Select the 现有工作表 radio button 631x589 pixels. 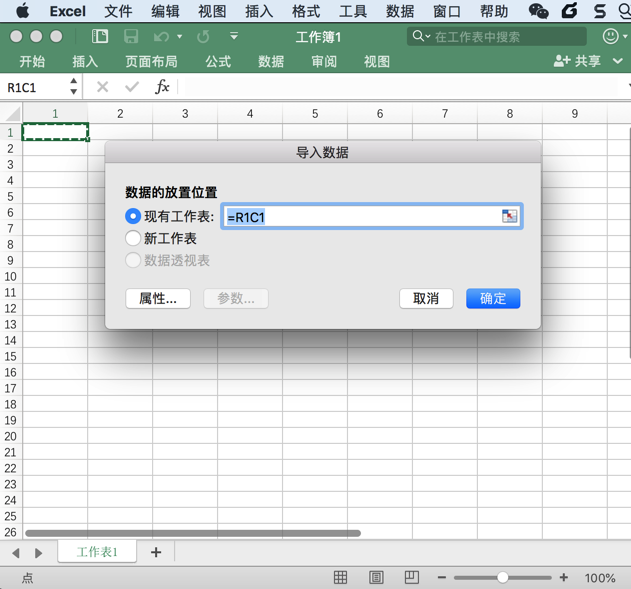(x=133, y=216)
